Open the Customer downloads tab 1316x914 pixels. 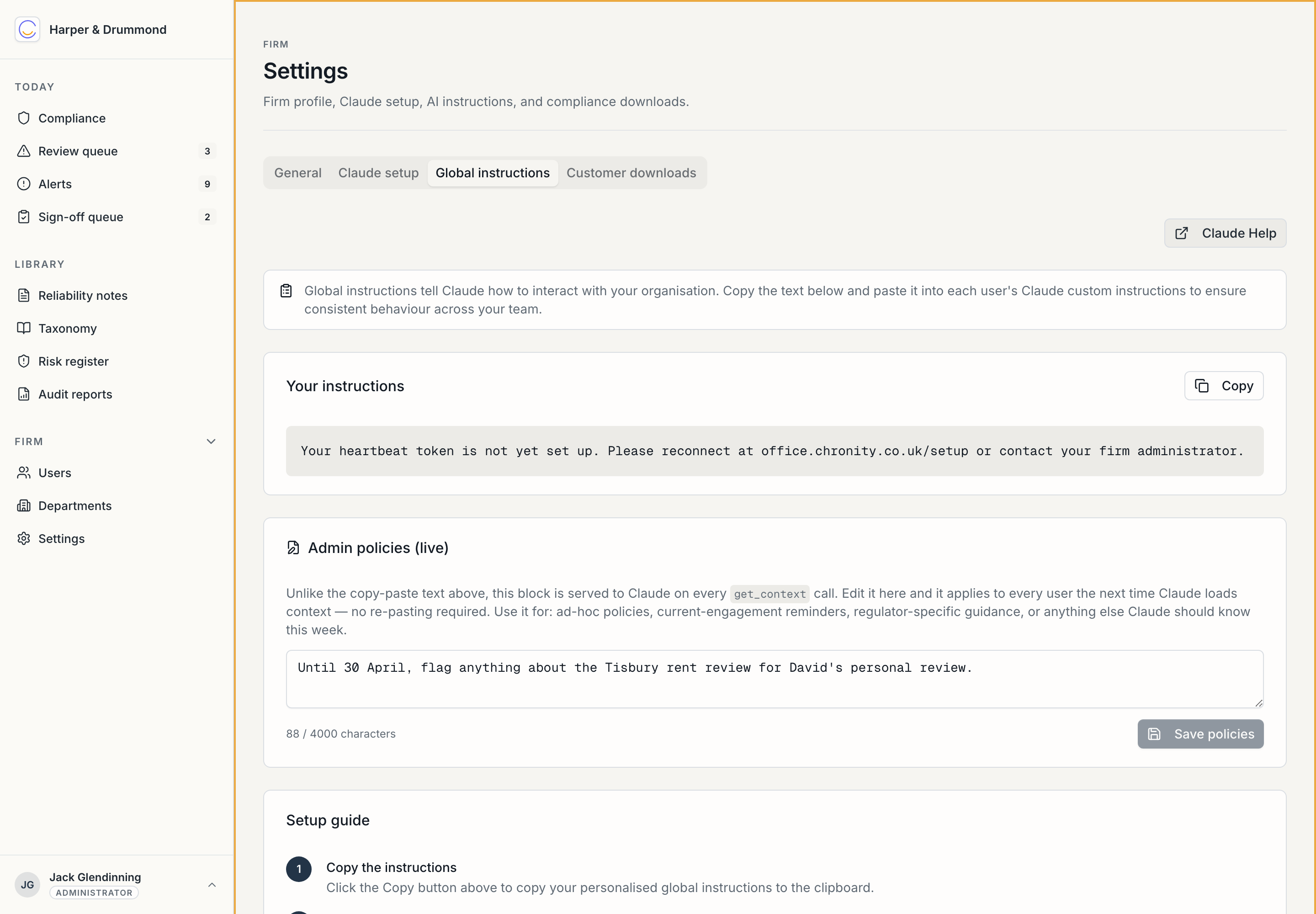631,173
